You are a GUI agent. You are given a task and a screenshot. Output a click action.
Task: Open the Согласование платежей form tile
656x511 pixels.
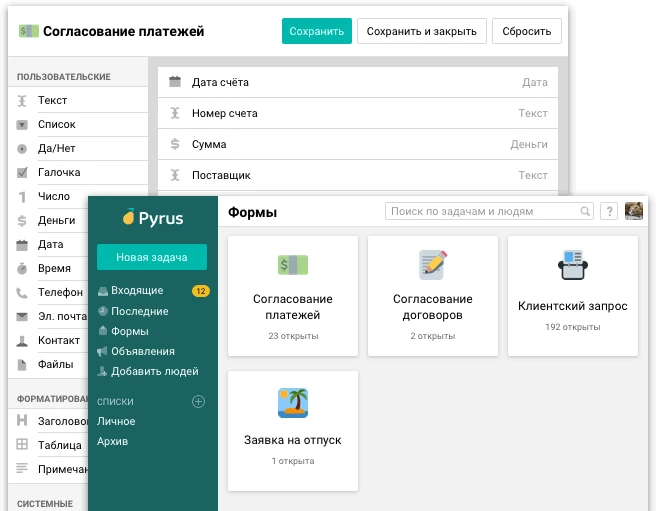pyautogui.click(x=293, y=296)
